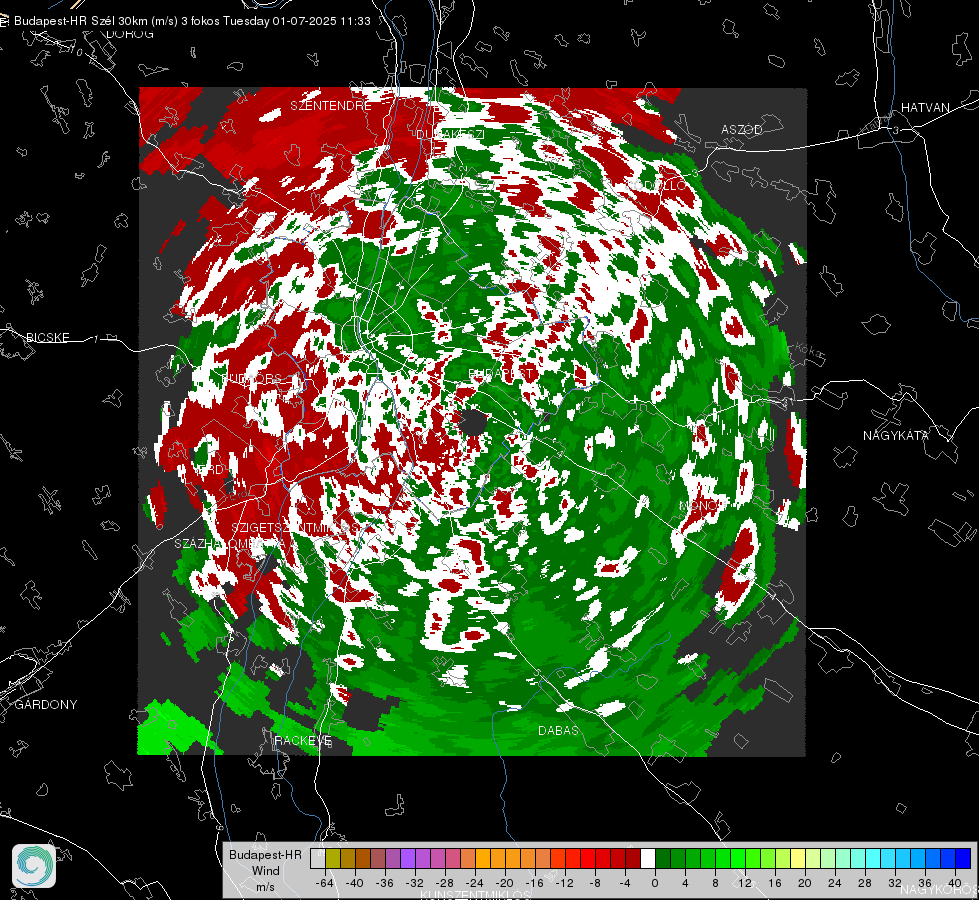
Task: Click the pale yellow 20 m/s legend swatch
Action: point(799,859)
